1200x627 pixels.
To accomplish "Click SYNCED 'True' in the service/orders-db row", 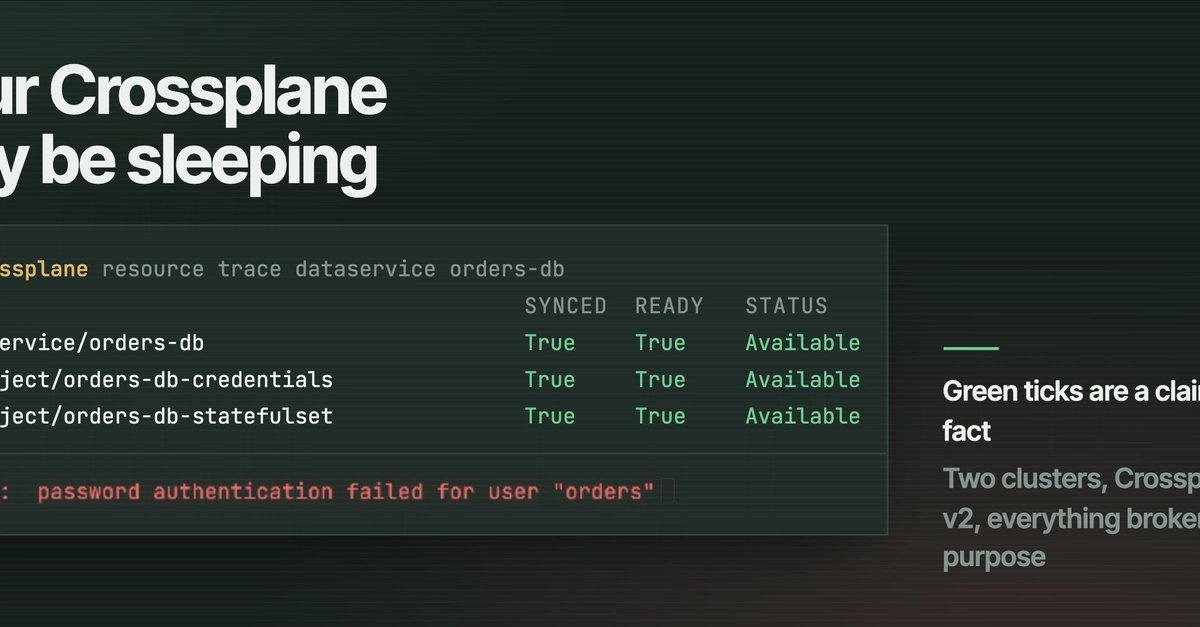I will point(550,343).
